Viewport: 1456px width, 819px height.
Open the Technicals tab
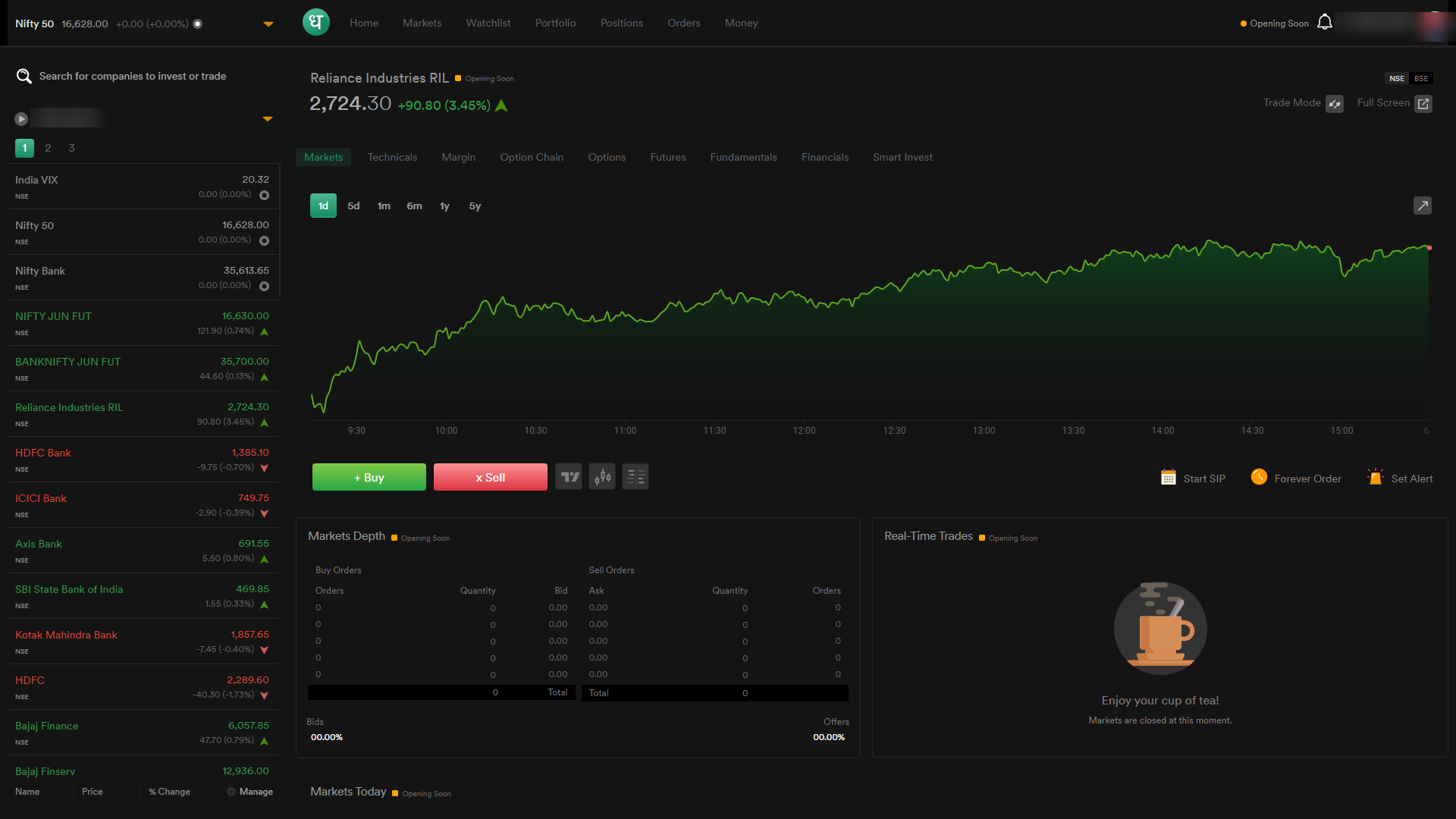[x=392, y=157]
